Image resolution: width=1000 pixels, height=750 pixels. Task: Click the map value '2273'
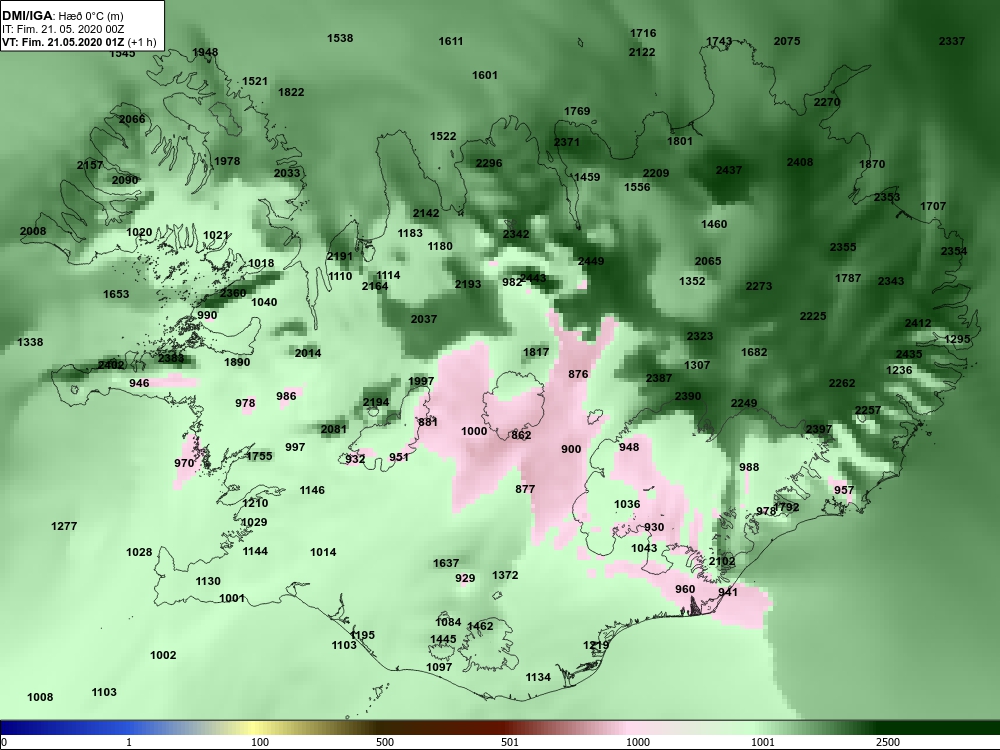[x=759, y=286]
